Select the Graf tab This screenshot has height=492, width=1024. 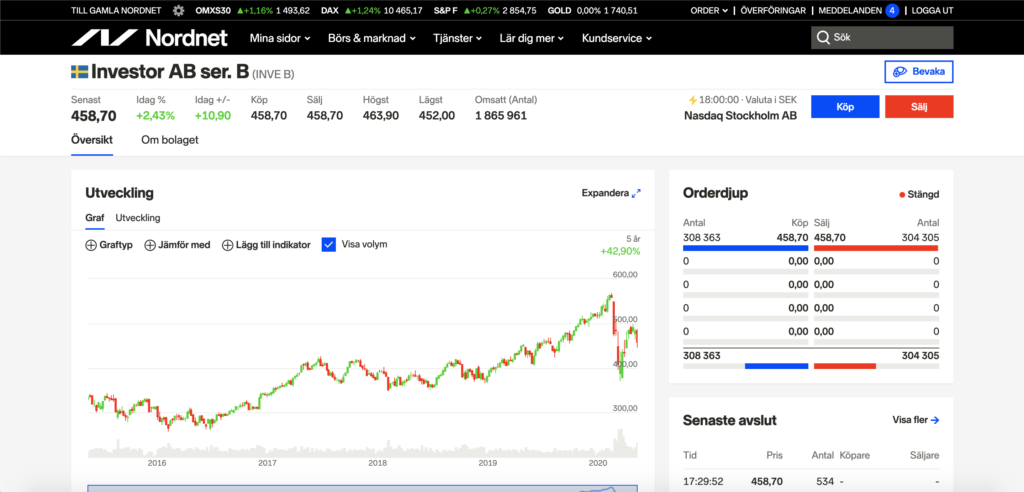coord(95,218)
